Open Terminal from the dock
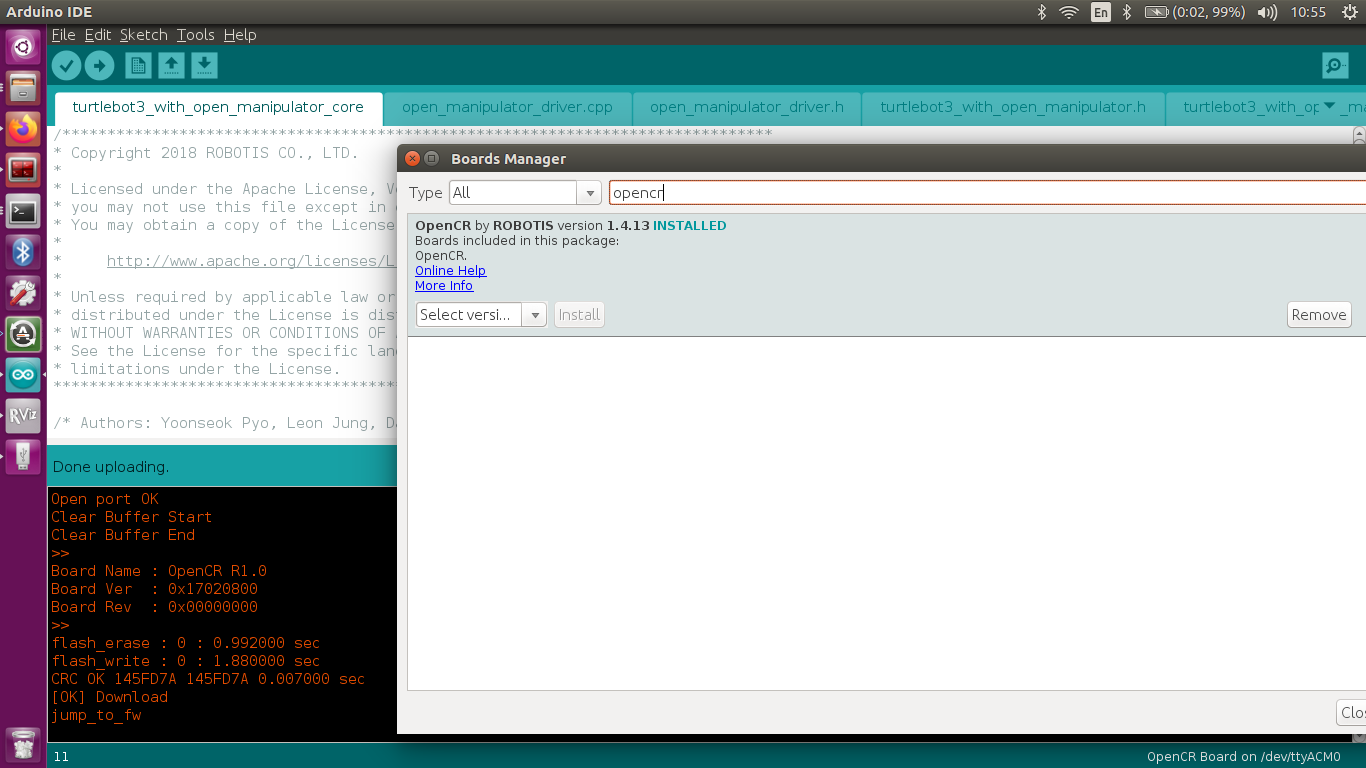The height and width of the screenshot is (768, 1366). tap(23, 211)
